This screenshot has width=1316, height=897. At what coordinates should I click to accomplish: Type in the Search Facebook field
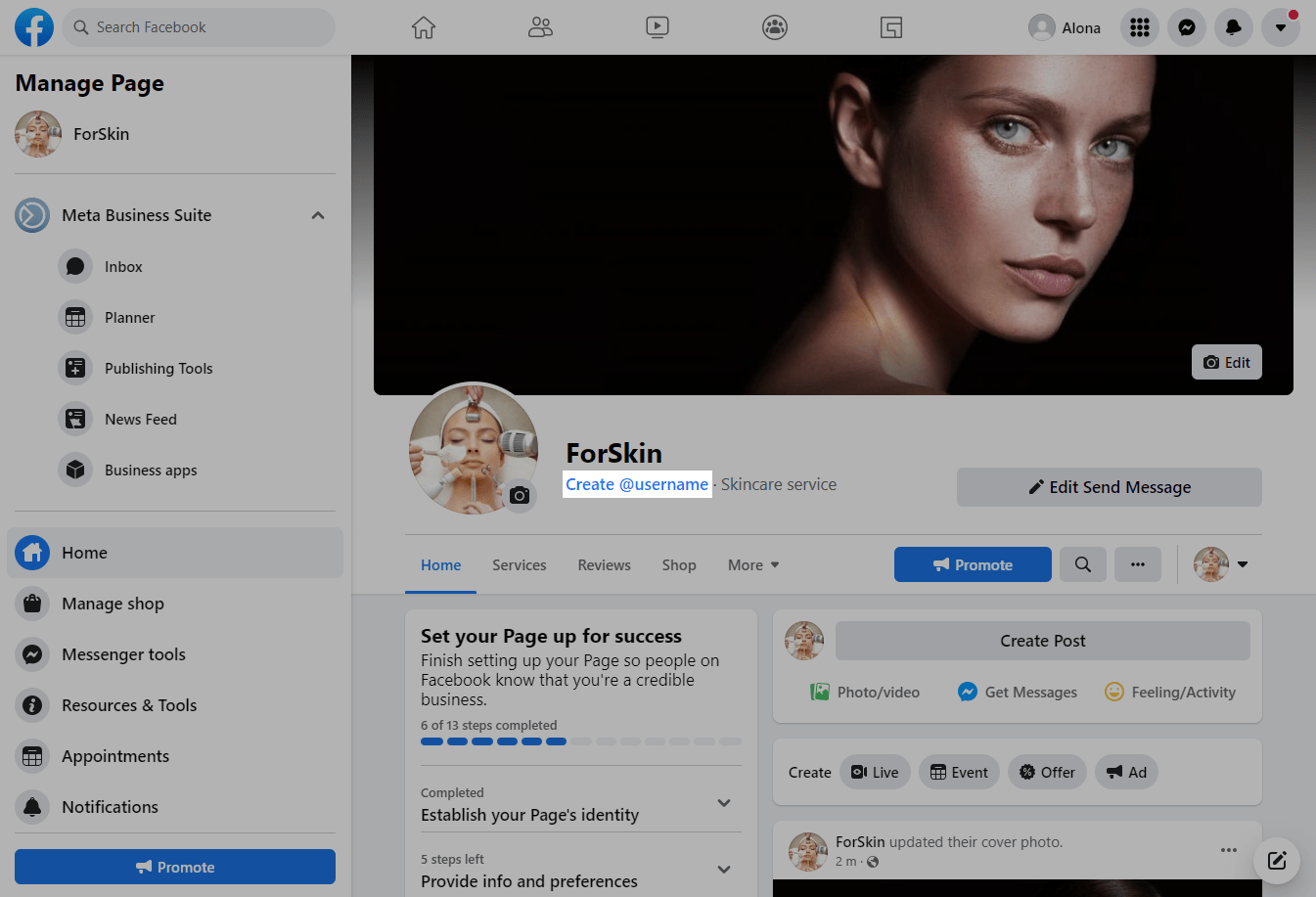(x=205, y=27)
